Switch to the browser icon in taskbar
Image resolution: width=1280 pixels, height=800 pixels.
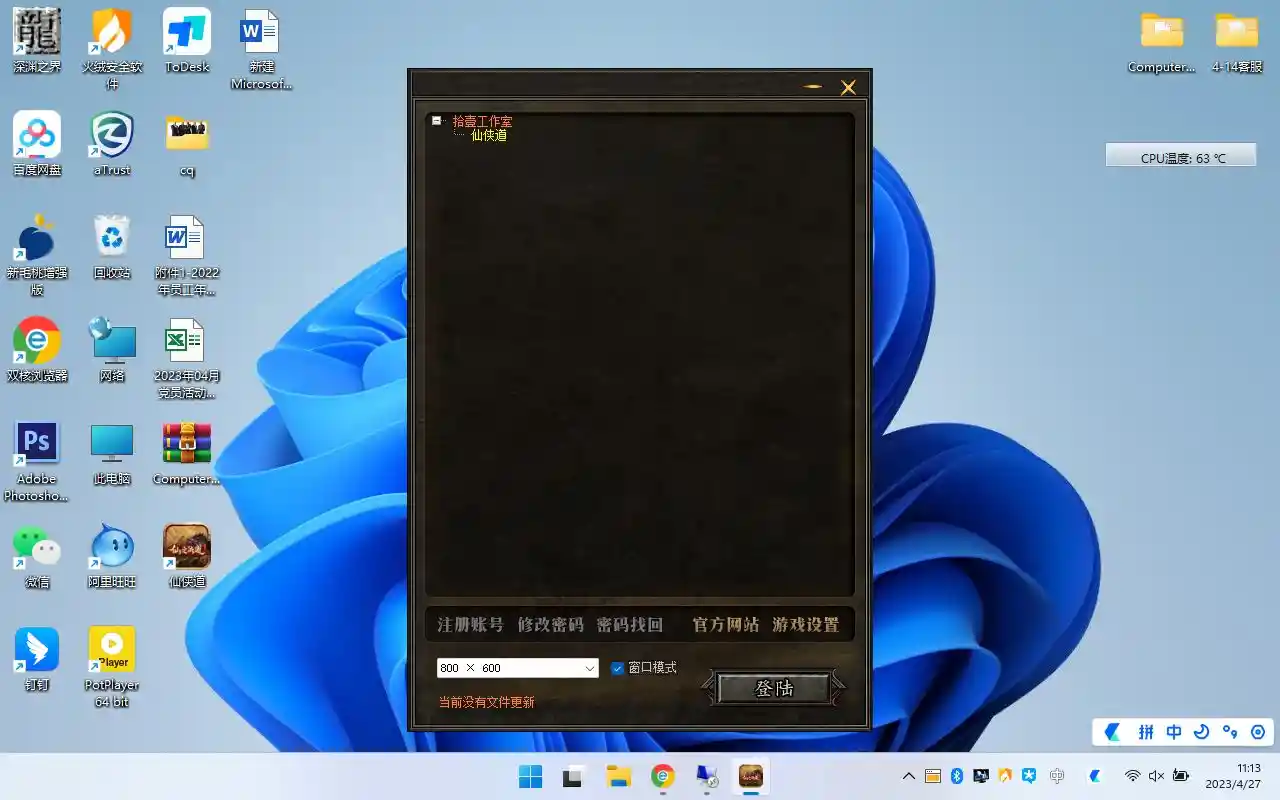(x=662, y=776)
